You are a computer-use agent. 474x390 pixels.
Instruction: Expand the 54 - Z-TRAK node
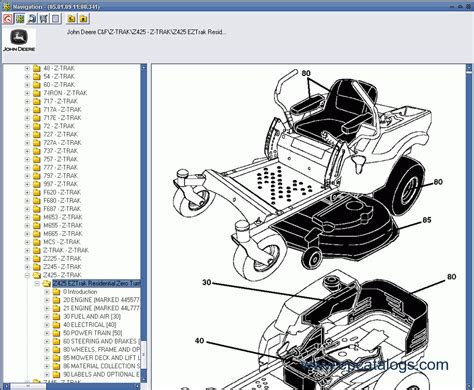tap(27, 77)
